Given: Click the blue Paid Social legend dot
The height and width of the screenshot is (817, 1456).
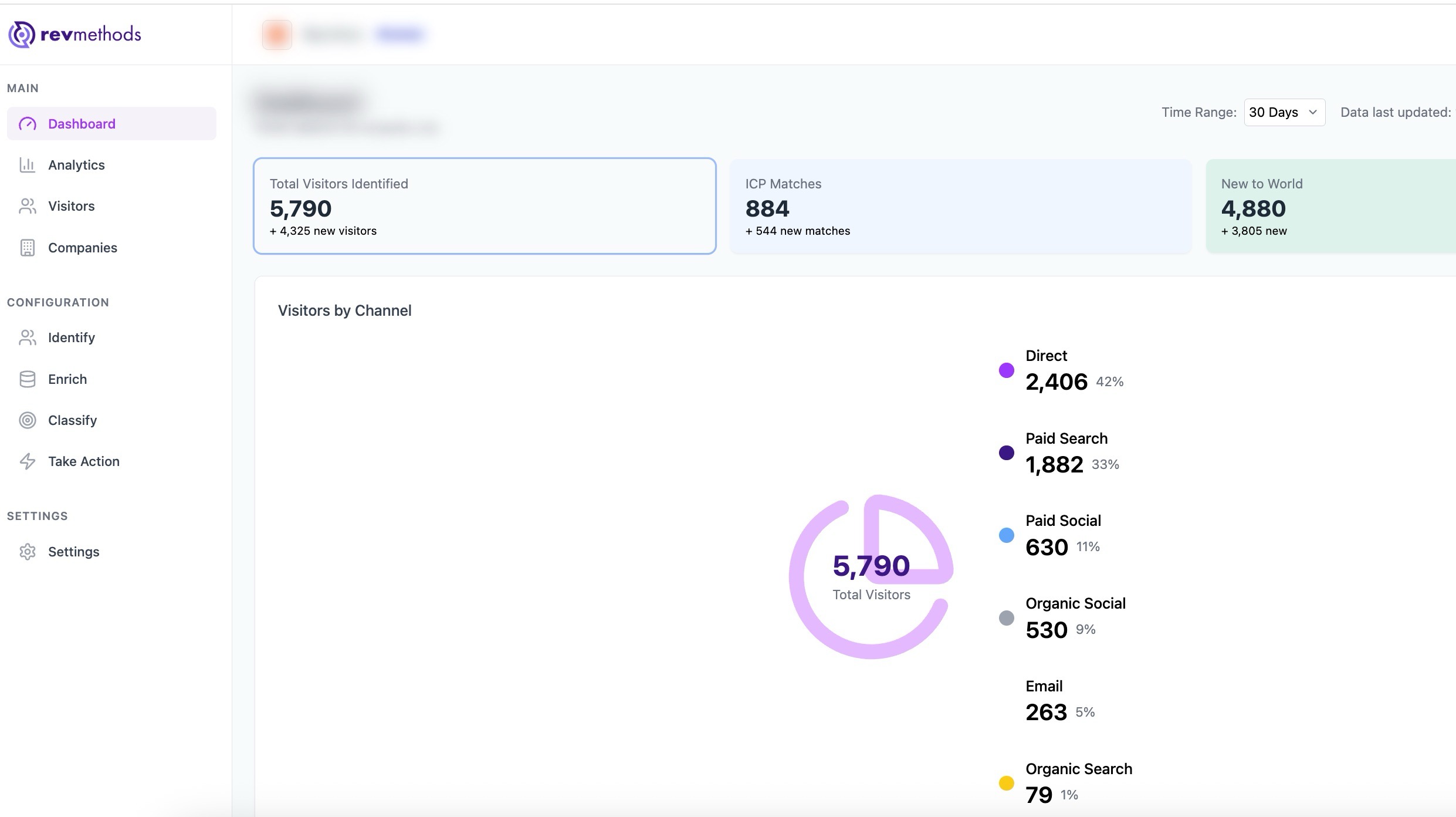Looking at the screenshot, I should 1006,535.
